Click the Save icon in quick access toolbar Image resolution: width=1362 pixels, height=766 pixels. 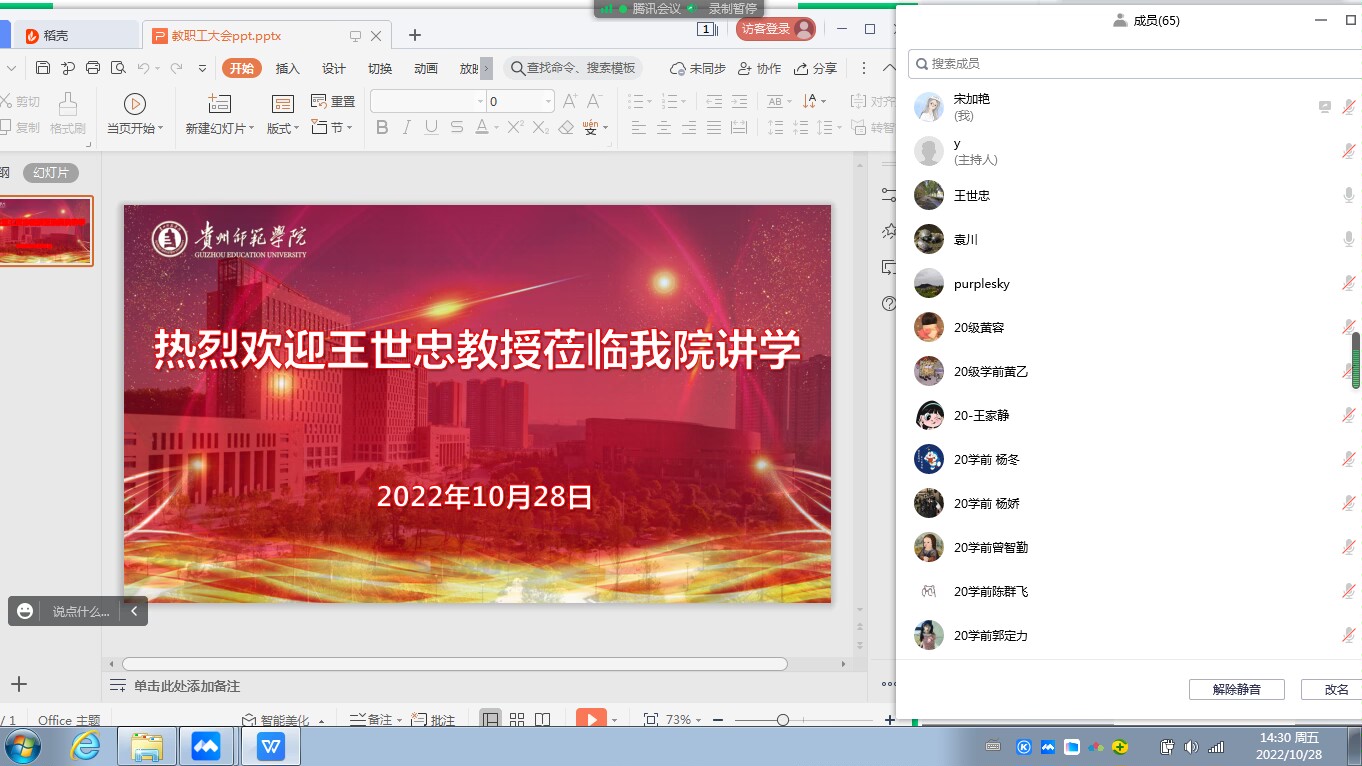(43, 68)
